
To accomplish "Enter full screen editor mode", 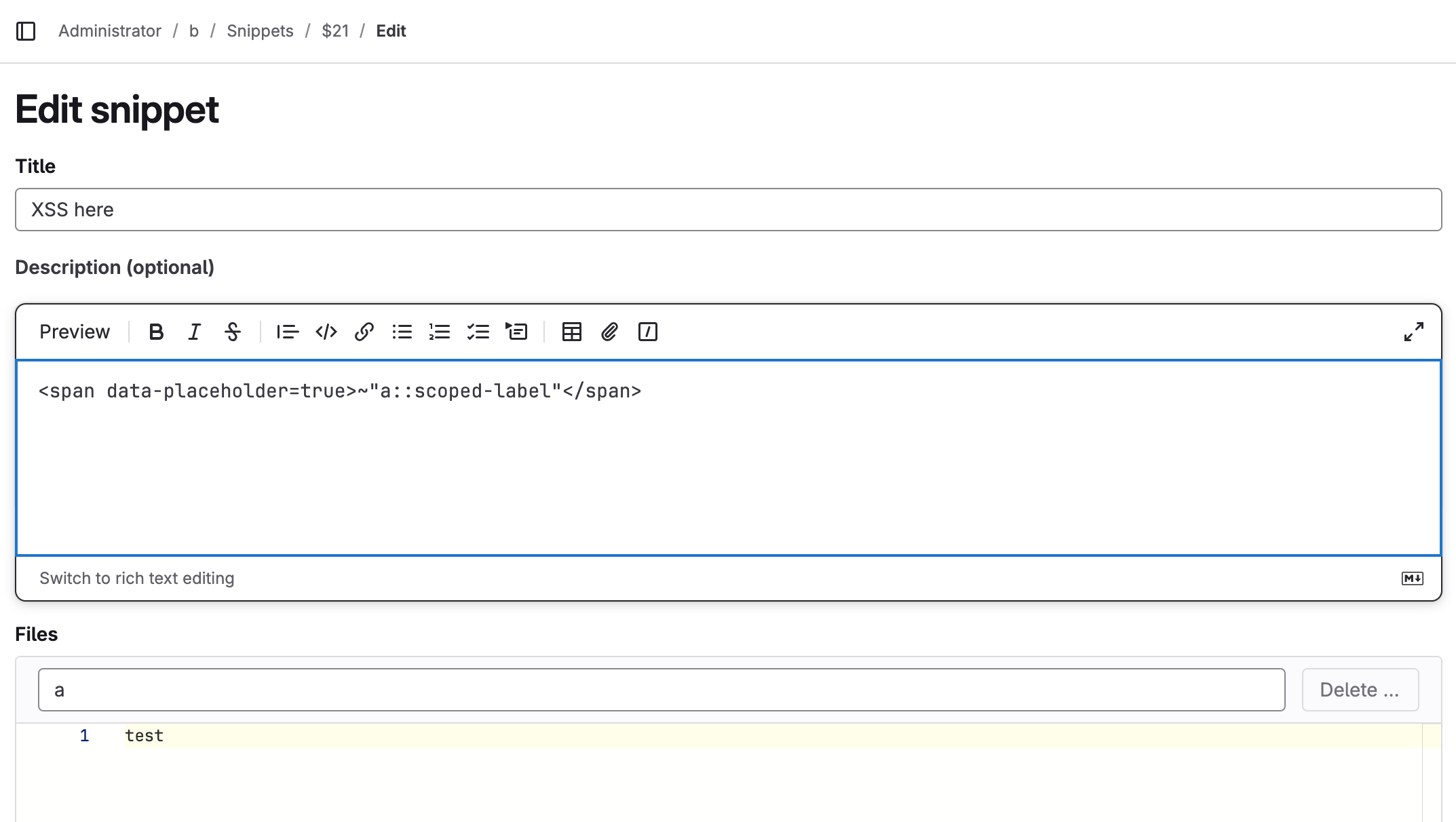I will tap(1413, 332).
